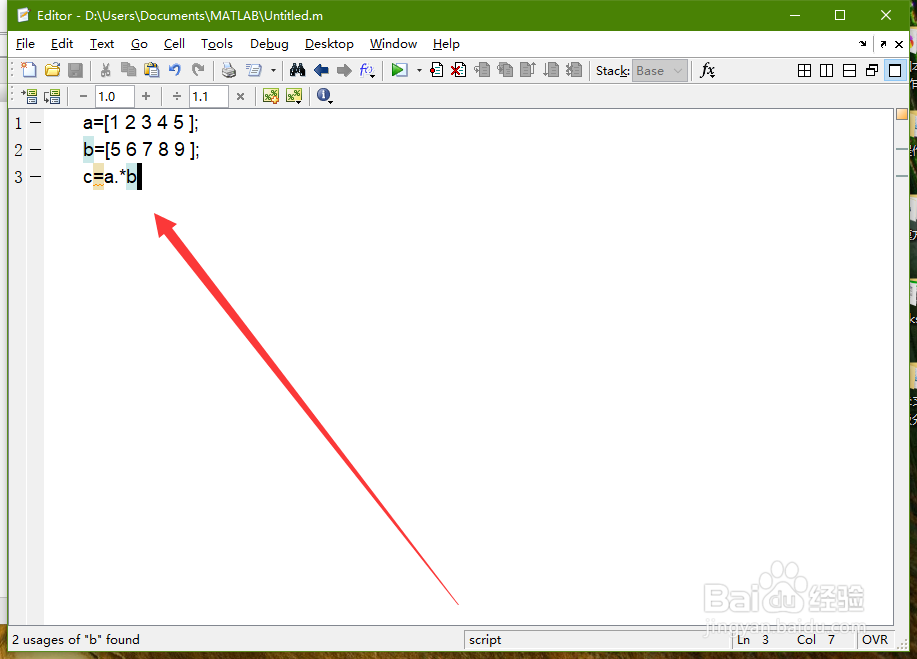Image resolution: width=917 pixels, height=659 pixels.
Task: Dock the editor with the docking arrow
Action: tap(863, 44)
